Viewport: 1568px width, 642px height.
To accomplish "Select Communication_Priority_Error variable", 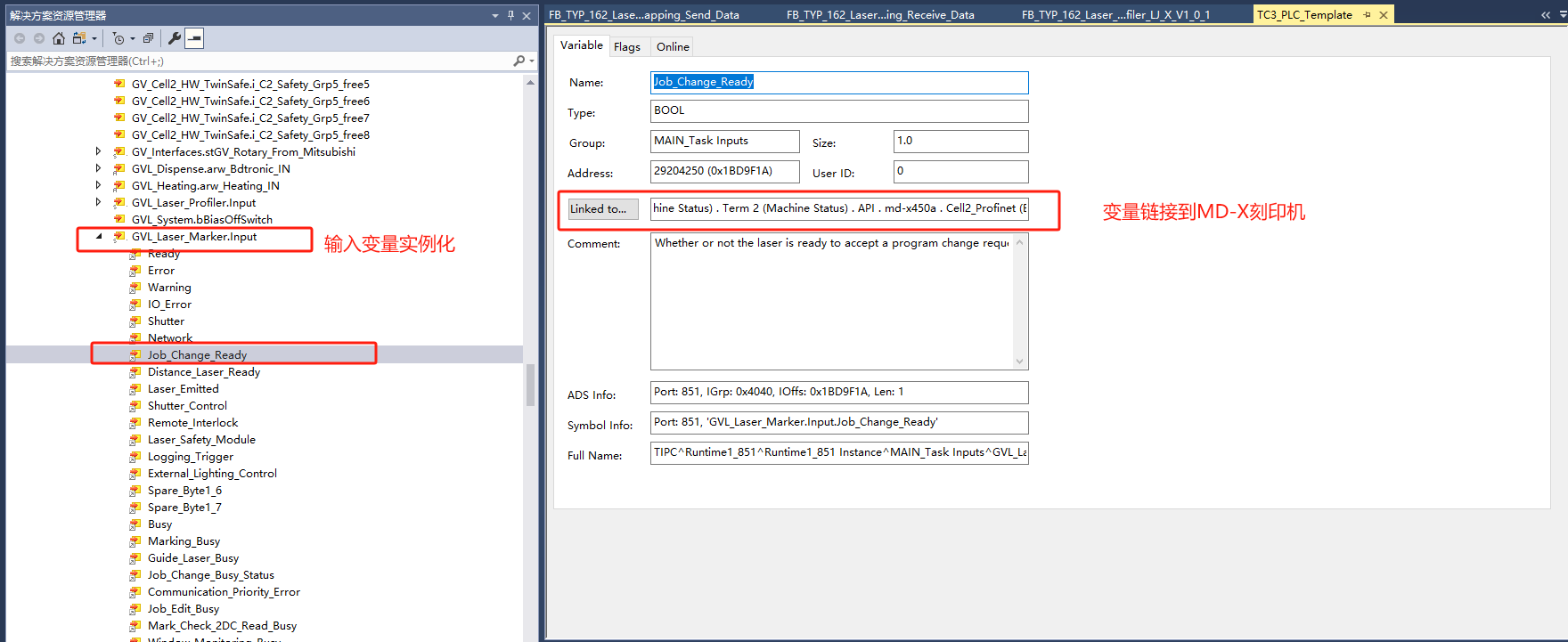I will pos(224,591).
